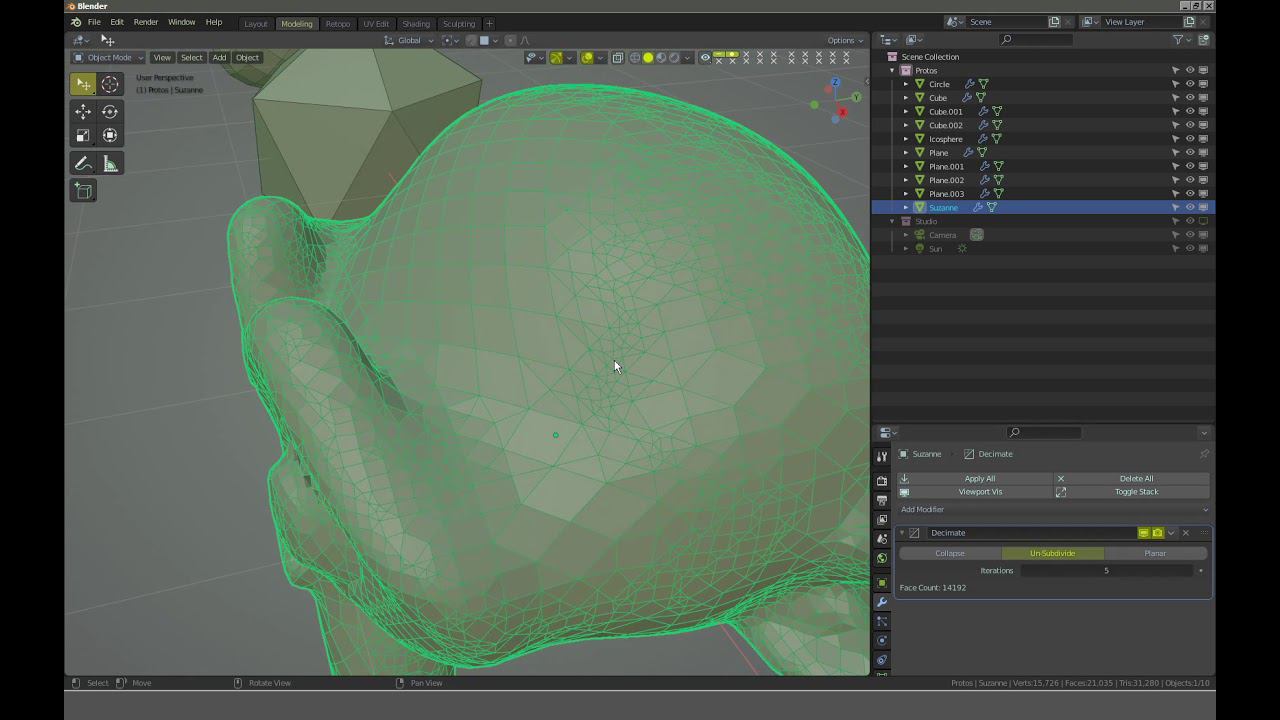The width and height of the screenshot is (1280, 720).
Task: Toggle Decimate modifier viewport display
Action: click(x=1143, y=533)
